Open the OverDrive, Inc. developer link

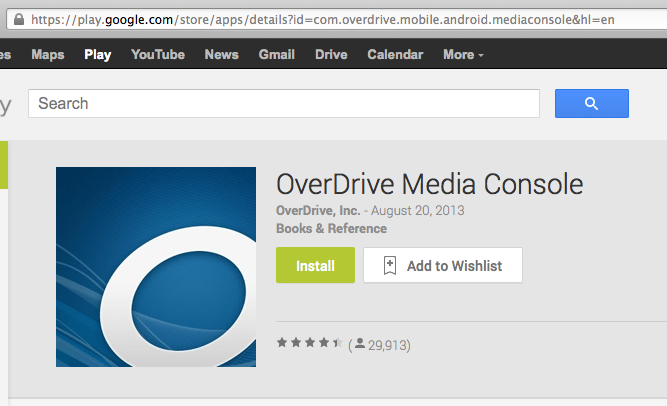[x=318, y=210]
